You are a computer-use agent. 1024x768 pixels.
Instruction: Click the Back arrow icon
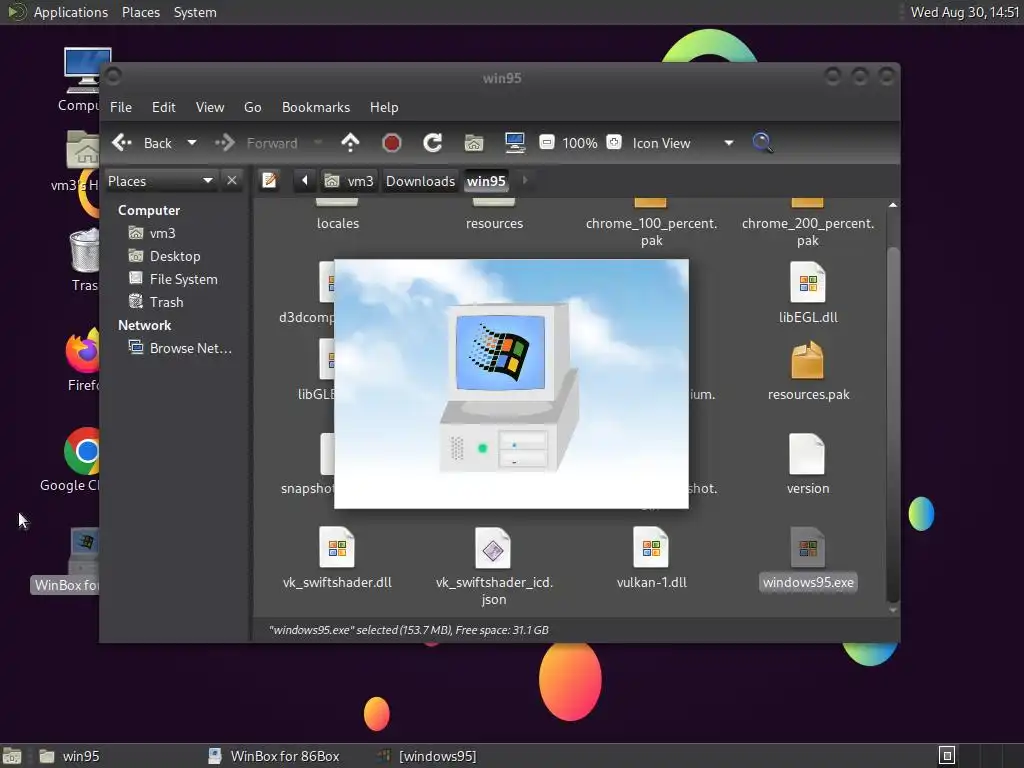[x=121, y=142]
